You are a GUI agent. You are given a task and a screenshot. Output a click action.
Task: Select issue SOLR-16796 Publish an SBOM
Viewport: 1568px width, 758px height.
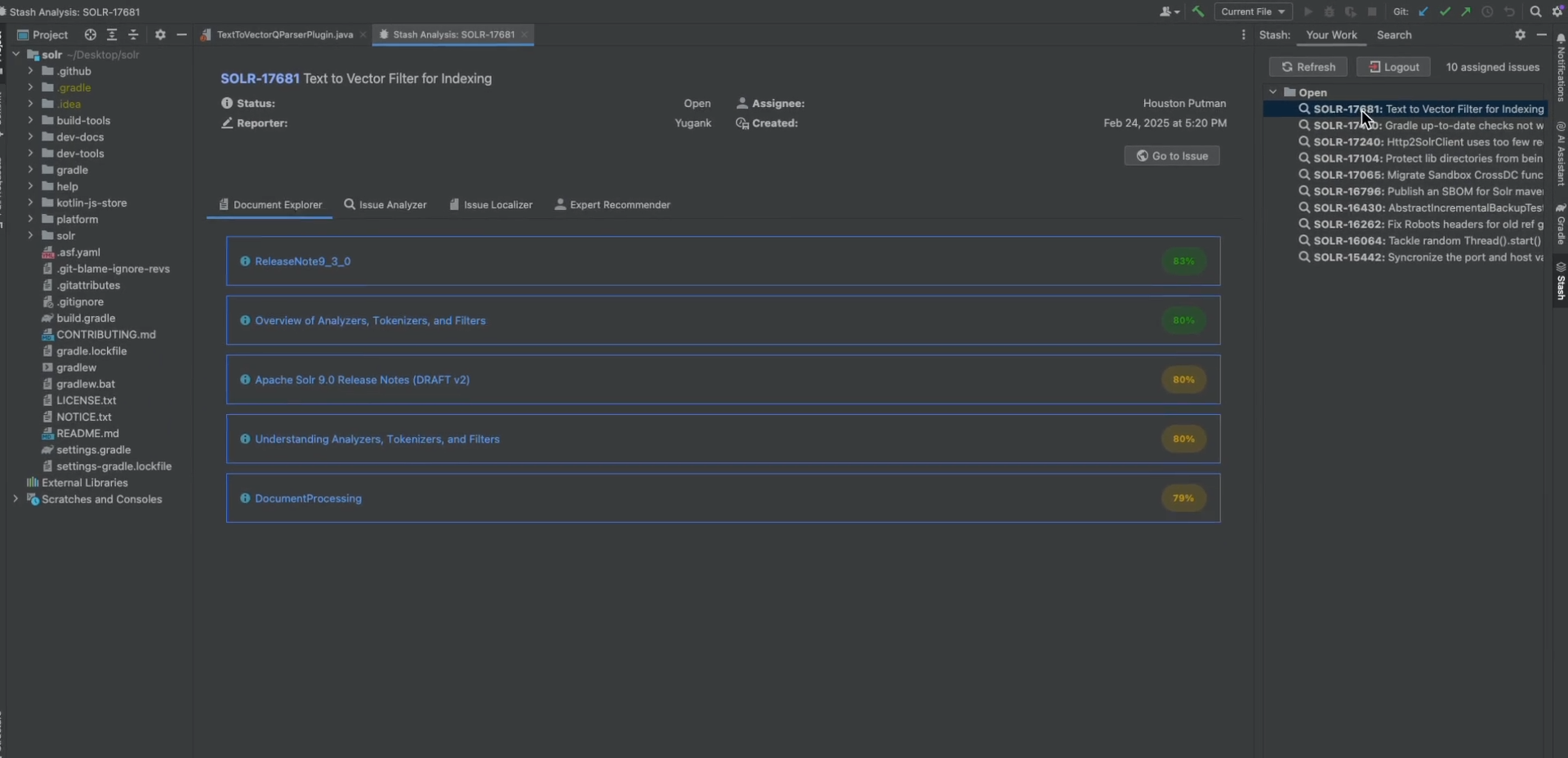(x=1420, y=191)
